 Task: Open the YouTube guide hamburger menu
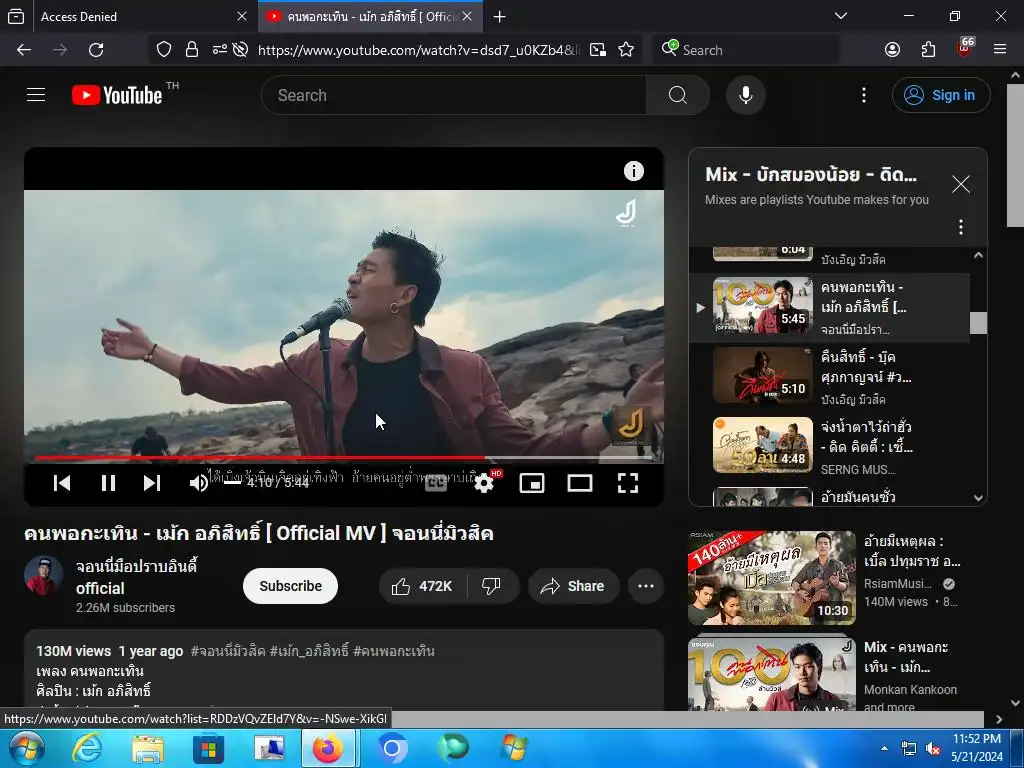tap(36, 95)
